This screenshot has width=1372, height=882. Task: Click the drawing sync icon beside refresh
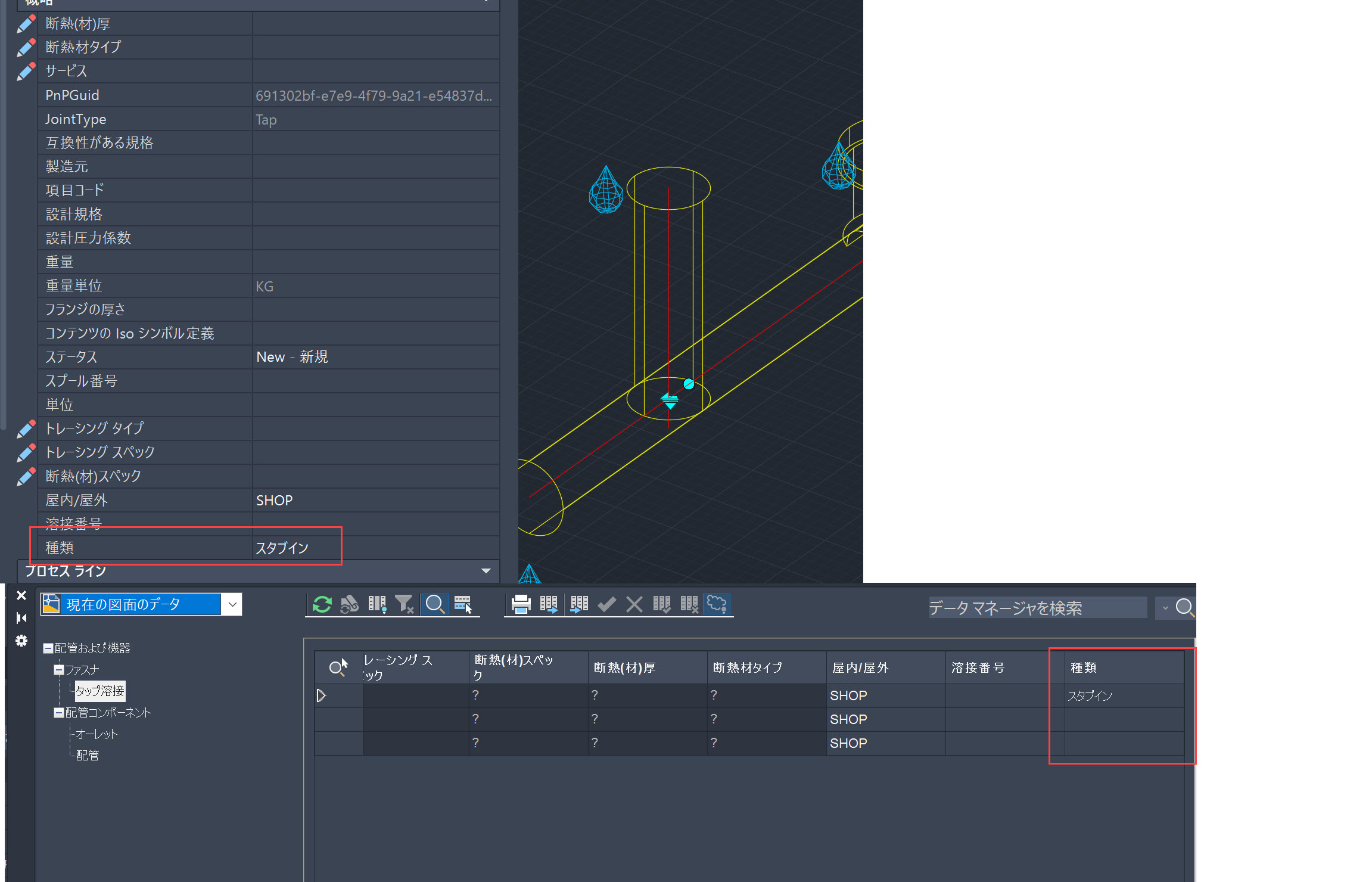[349, 604]
